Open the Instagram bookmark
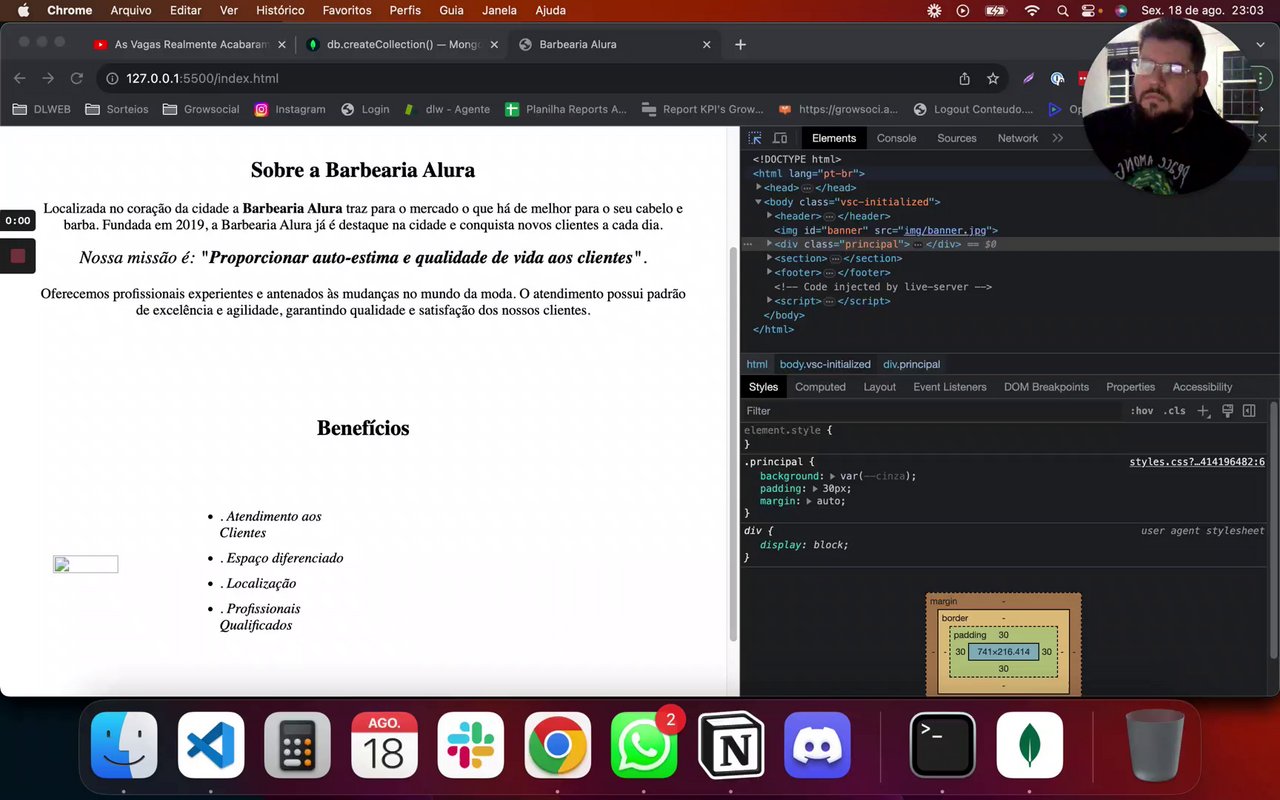 tap(290, 109)
